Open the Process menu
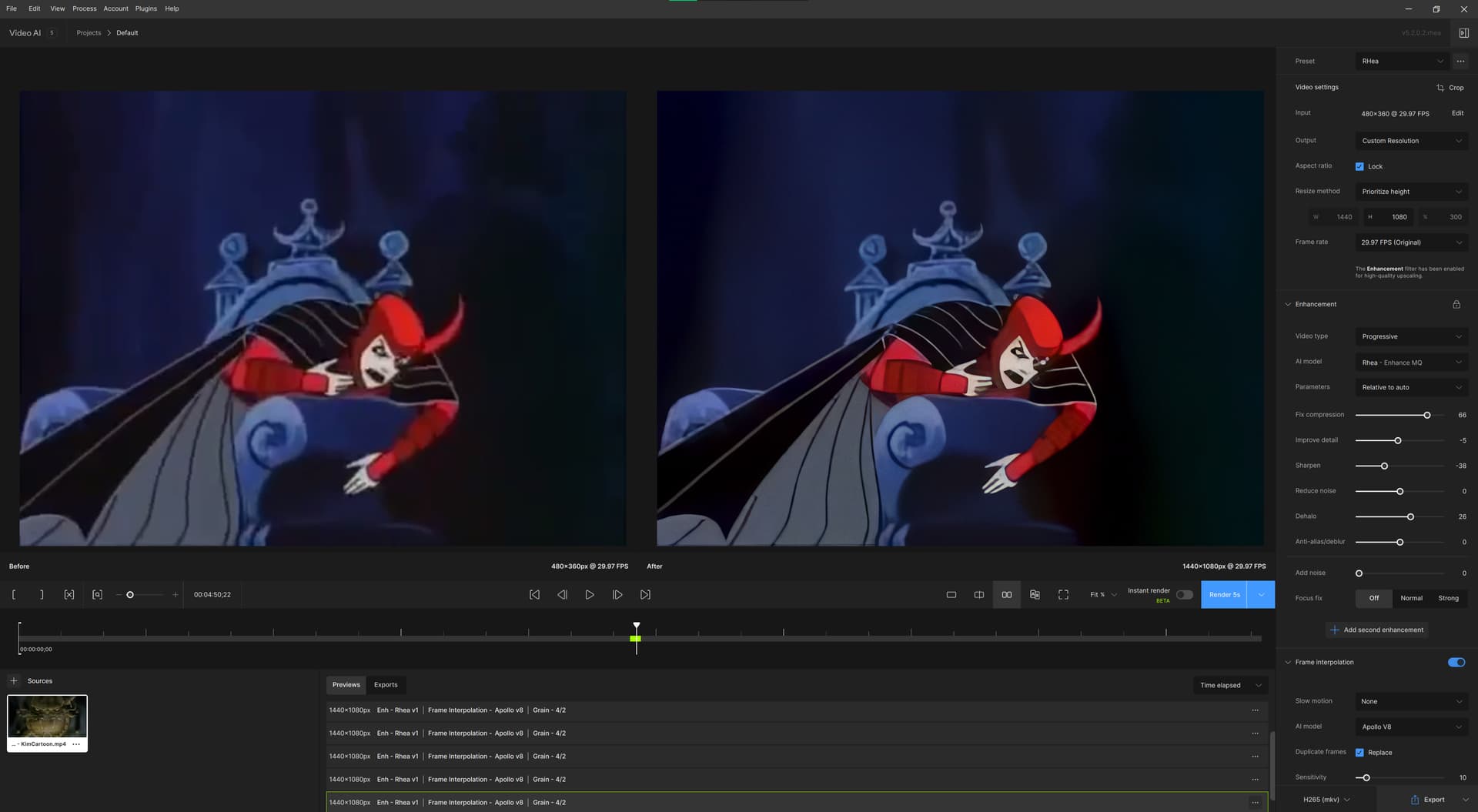This screenshot has height=812, width=1478. 85,8
